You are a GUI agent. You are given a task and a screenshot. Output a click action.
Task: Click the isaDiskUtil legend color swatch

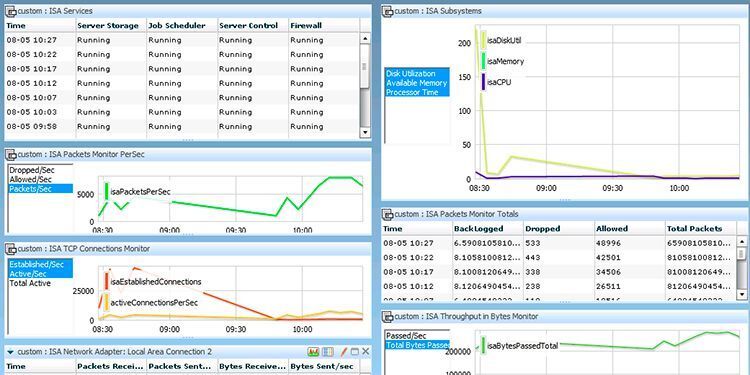484,41
